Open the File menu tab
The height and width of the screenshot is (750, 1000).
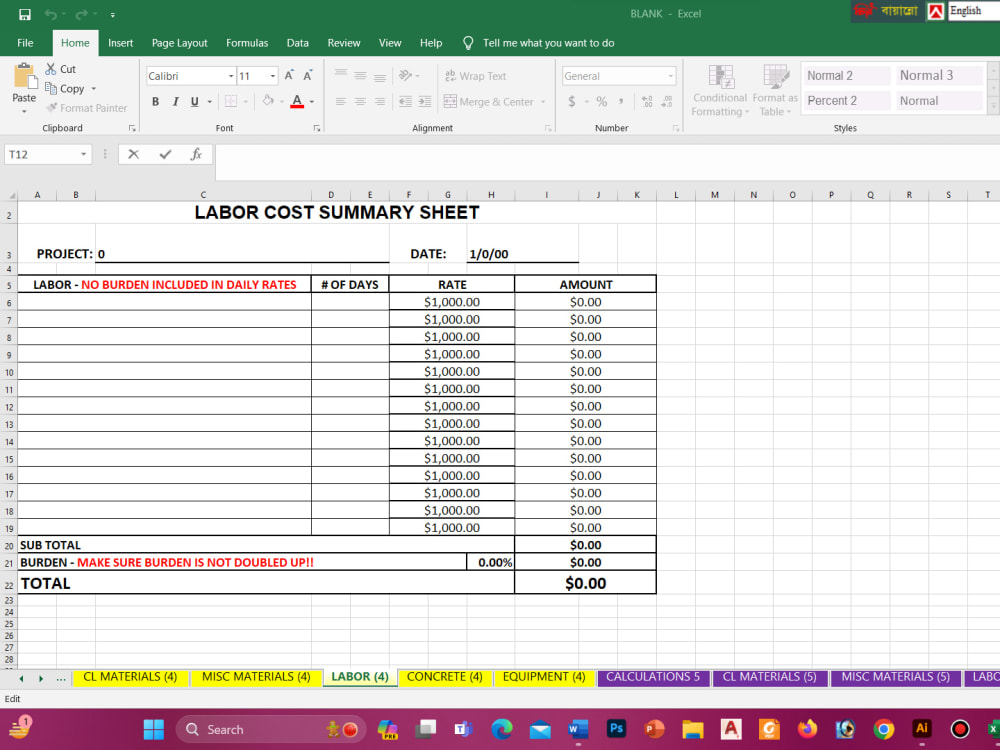[26, 43]
